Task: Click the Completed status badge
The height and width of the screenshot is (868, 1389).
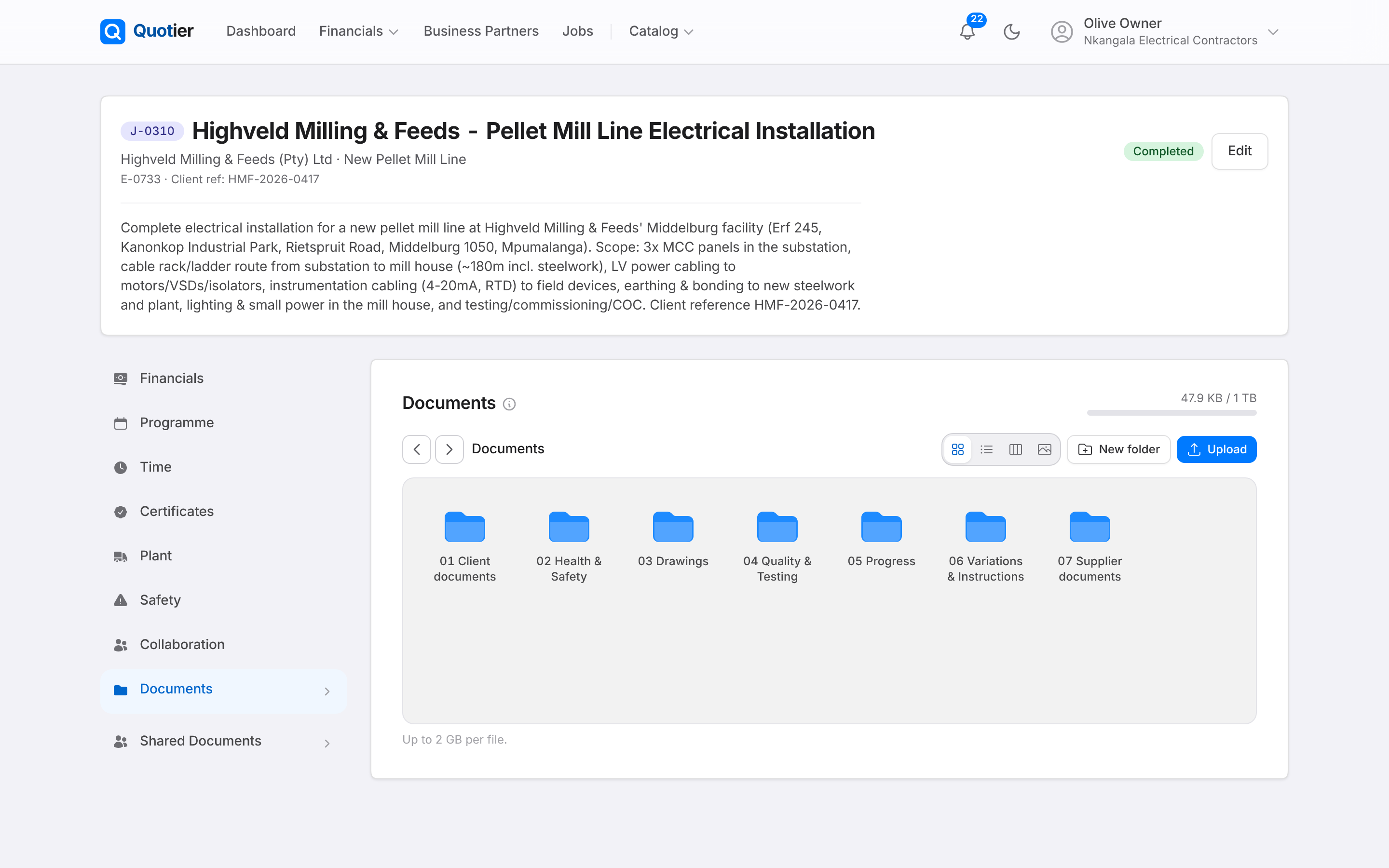Action: 1163,151
